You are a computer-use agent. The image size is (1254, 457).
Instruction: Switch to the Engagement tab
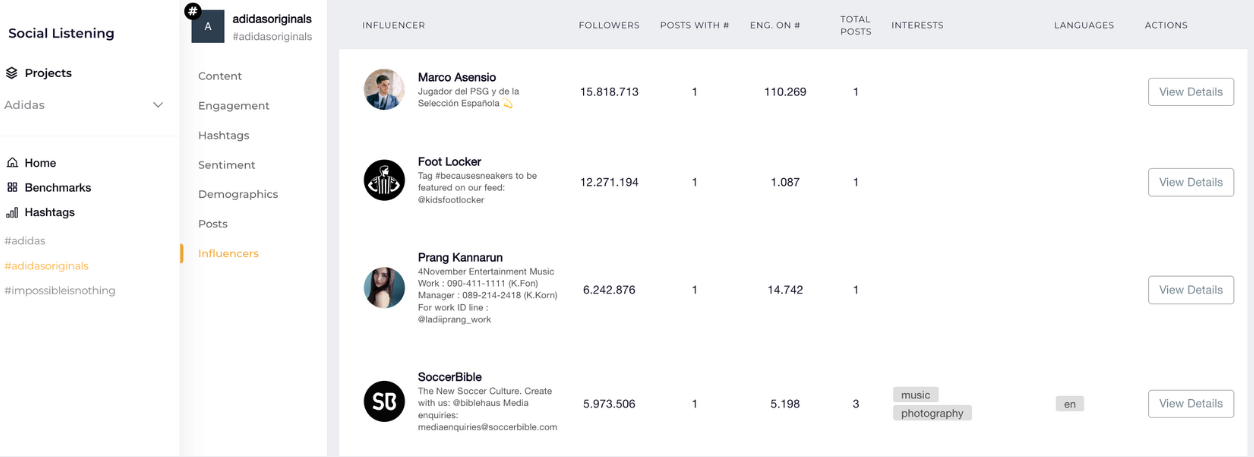pos(234,106)
